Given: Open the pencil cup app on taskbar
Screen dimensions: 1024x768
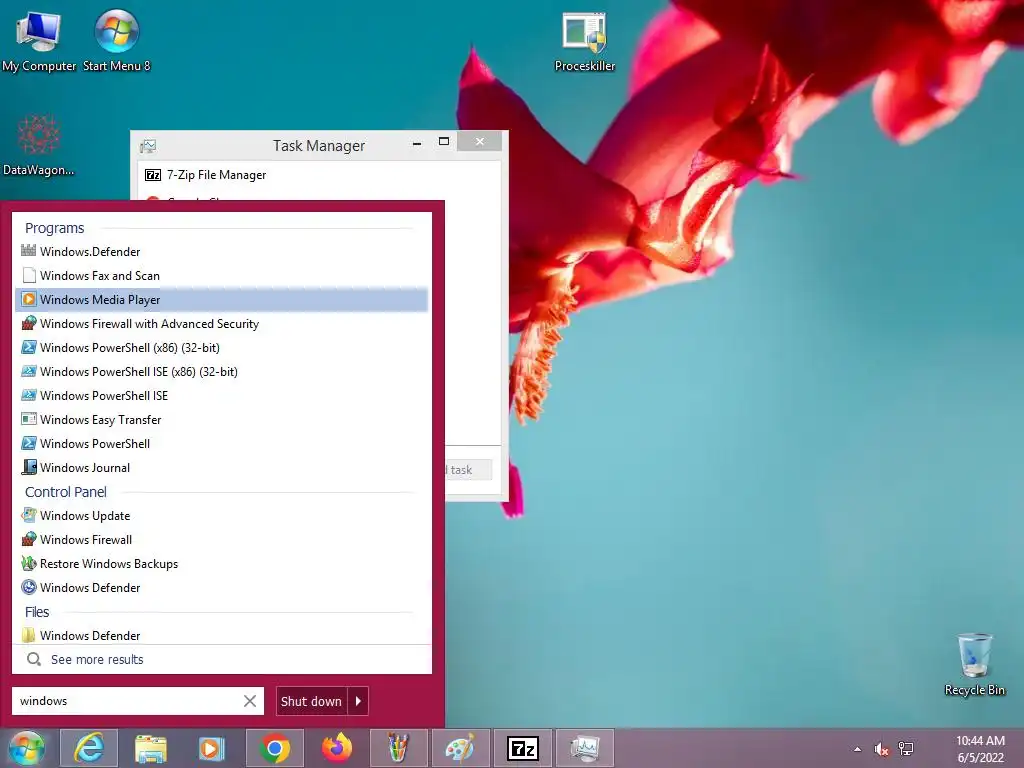Looking at the screenshot, I should (398, 748).
